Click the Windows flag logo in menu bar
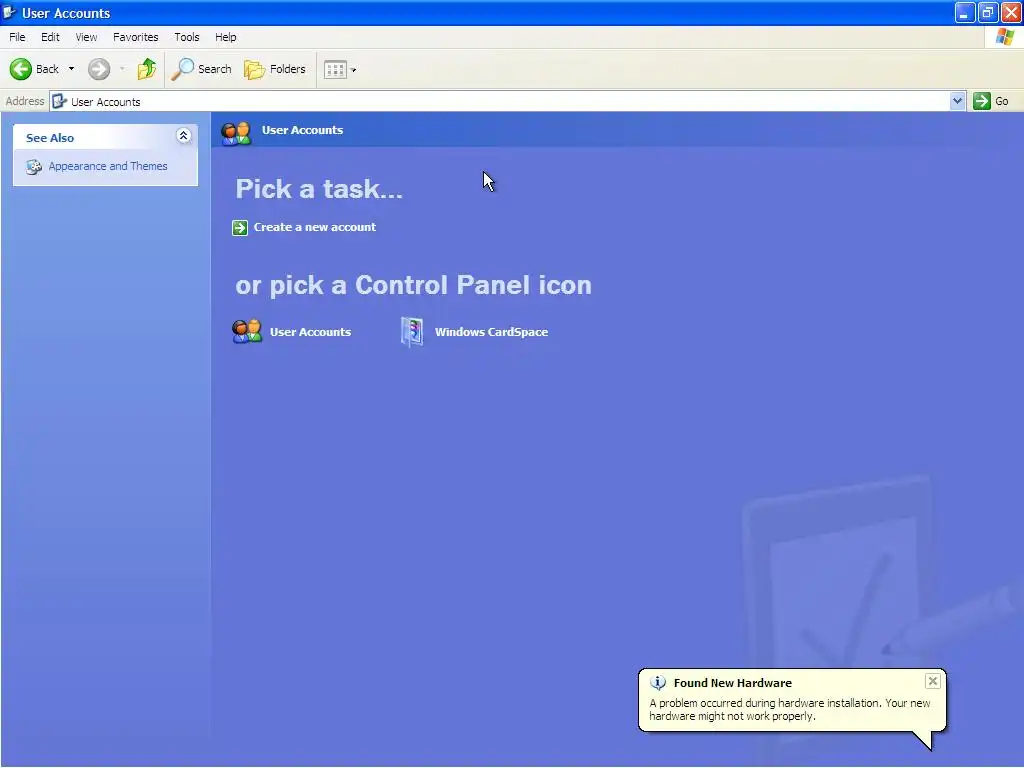 click(x=1004, y=37)
